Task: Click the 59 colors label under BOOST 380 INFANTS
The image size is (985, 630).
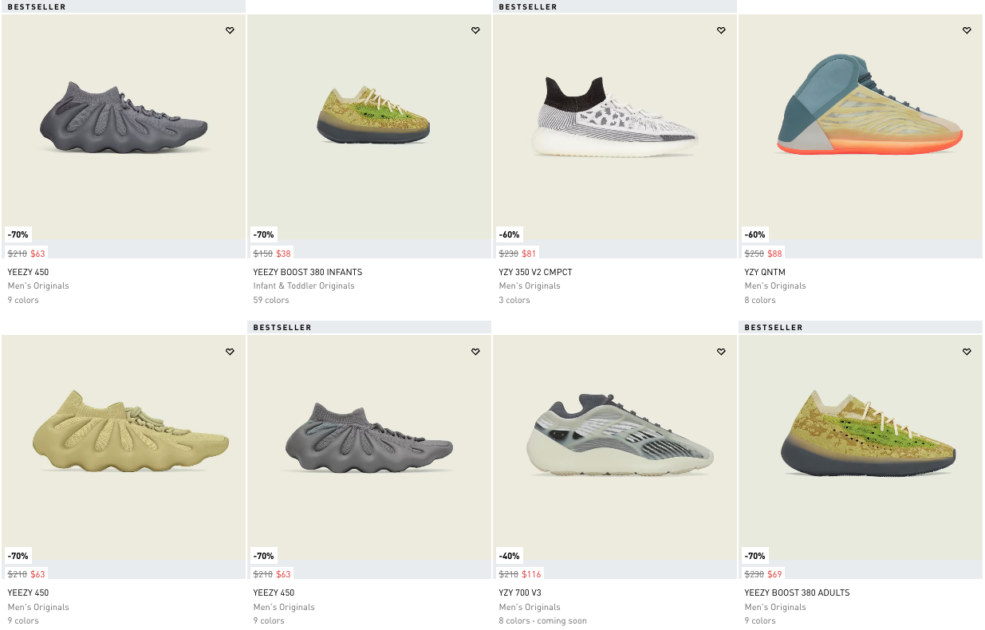Action: (271, 300)
